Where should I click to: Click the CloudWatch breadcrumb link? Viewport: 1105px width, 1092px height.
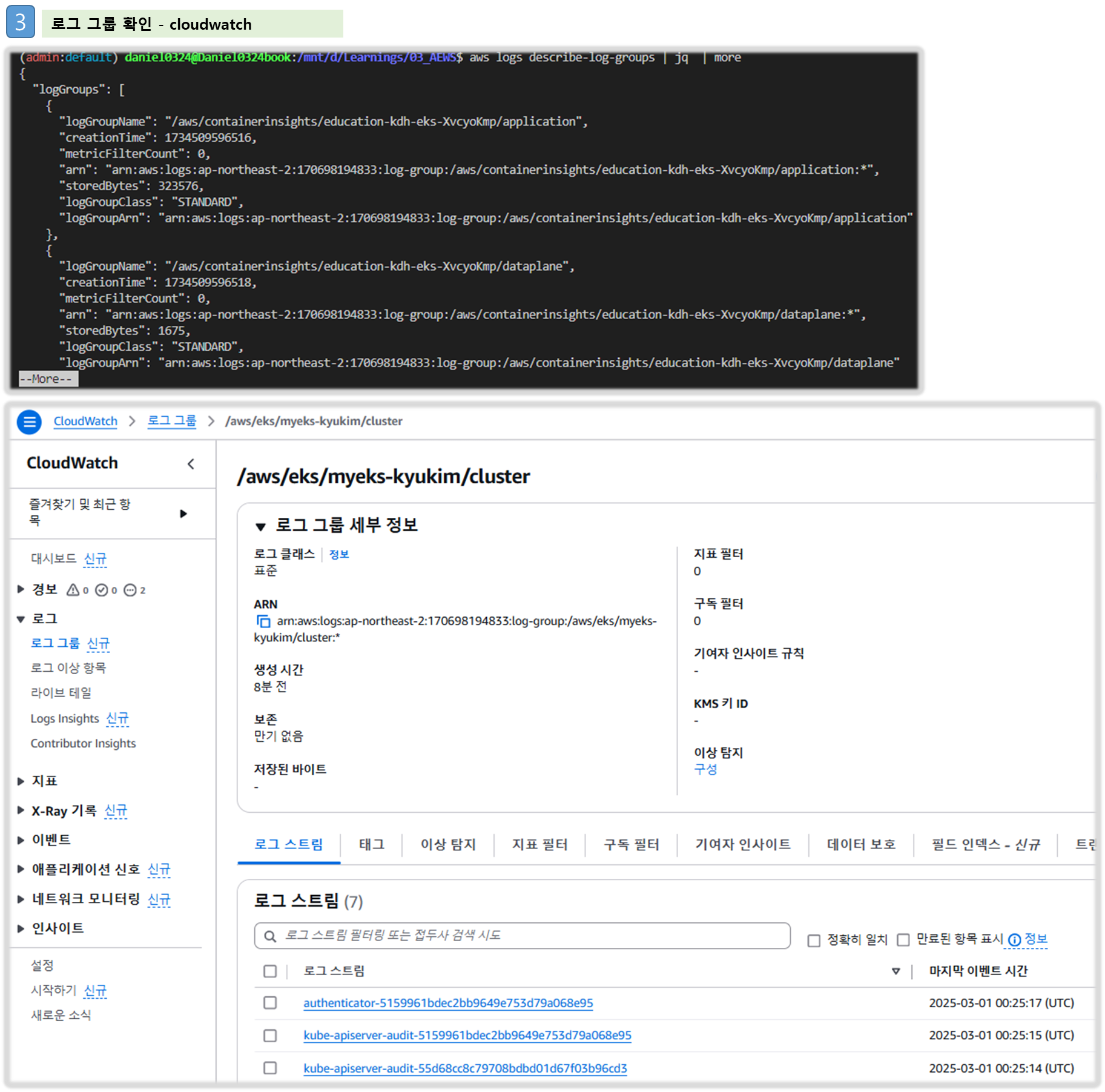85,422
